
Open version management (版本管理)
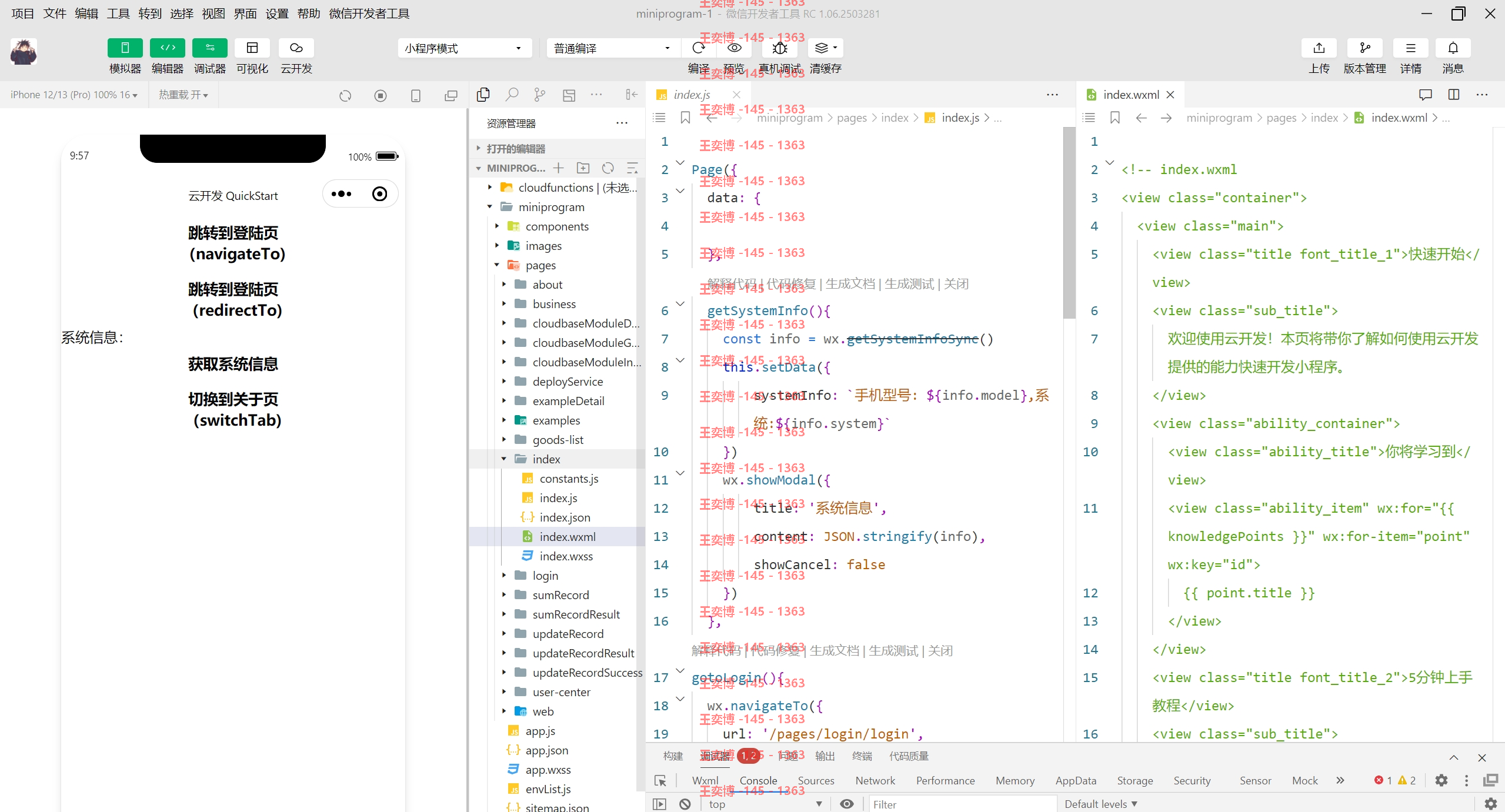coord(1365,48)
